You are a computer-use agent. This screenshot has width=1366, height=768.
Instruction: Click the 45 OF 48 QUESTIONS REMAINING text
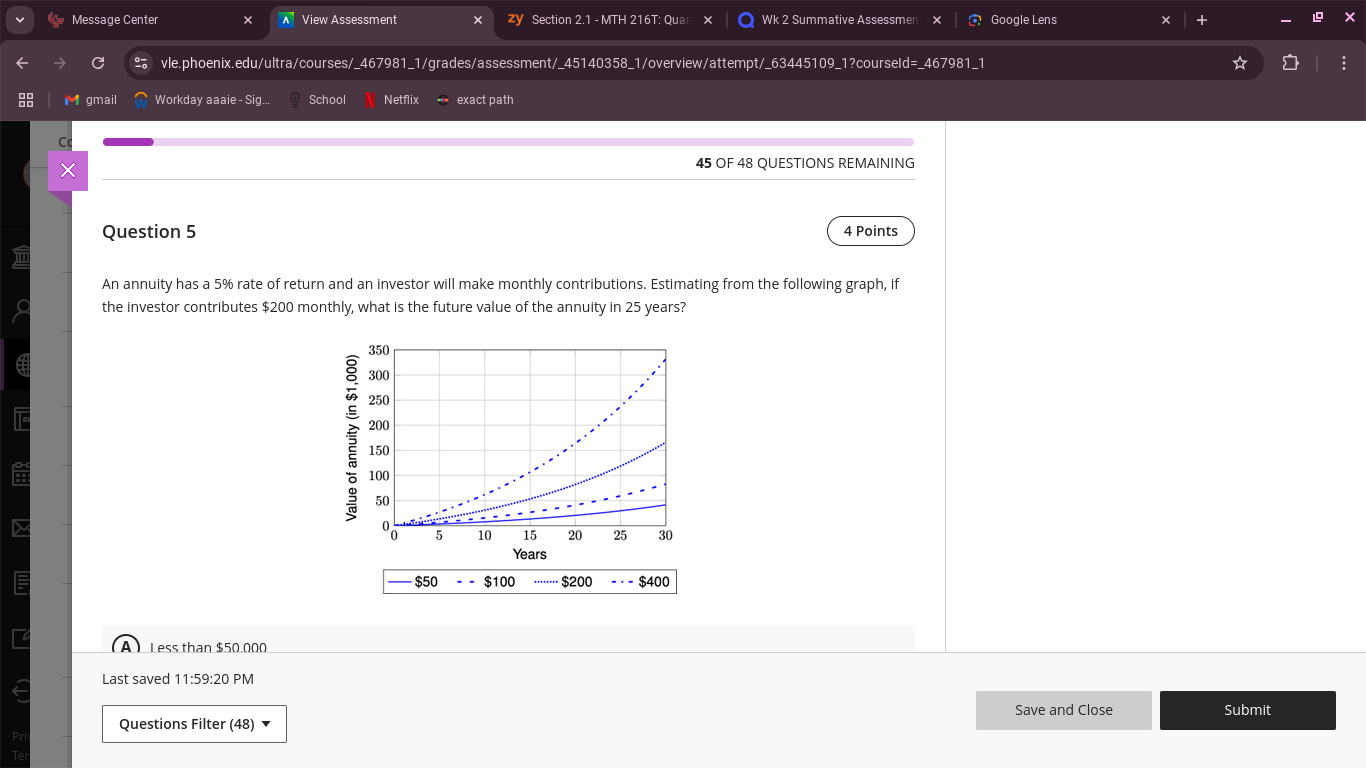tap(805, 163)
